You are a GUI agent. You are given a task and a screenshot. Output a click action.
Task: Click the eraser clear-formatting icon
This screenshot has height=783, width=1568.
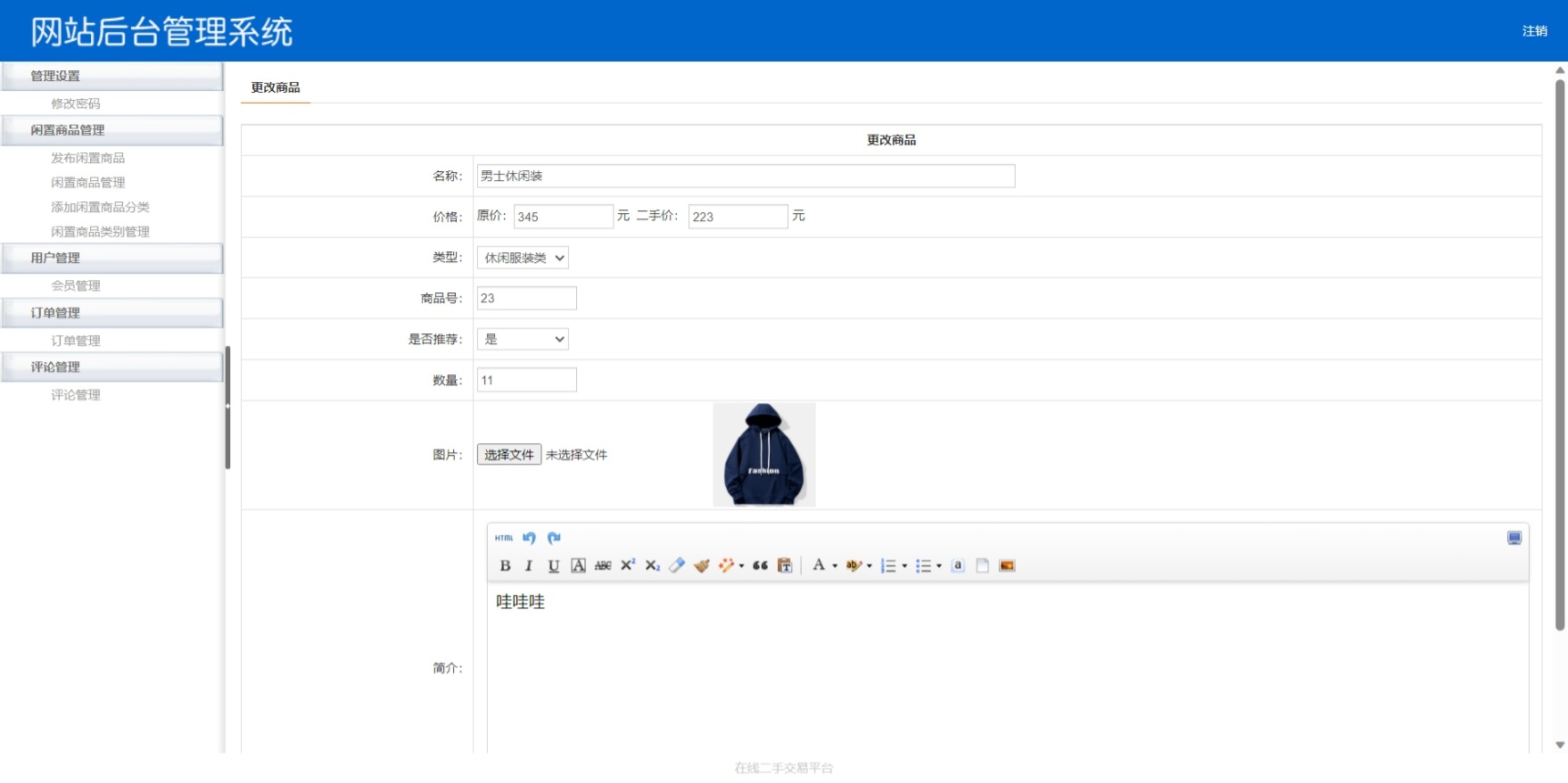click(677, 565)
